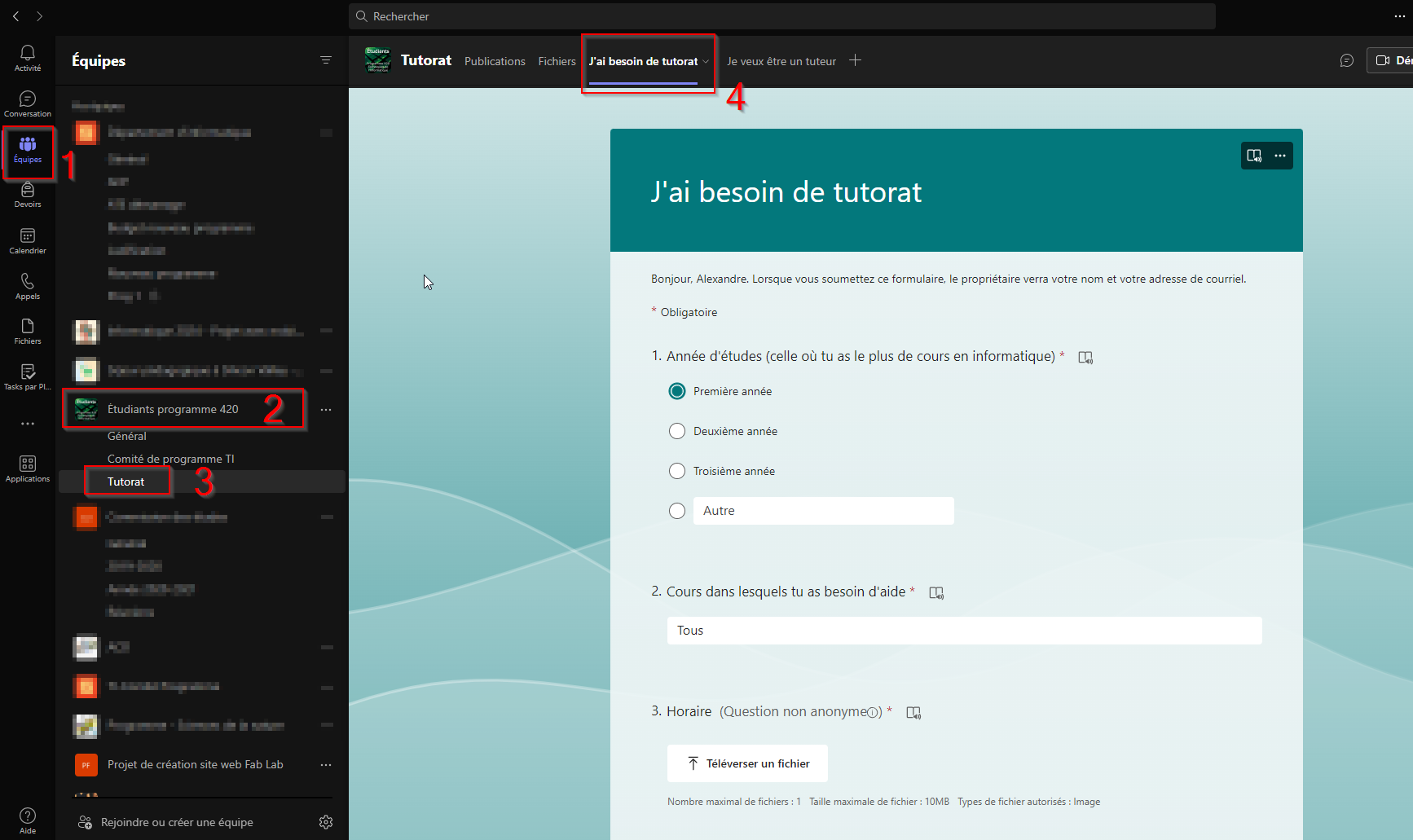Open immersive reader for question 2
Screen dimensions: 1413x840
coord(936,593)
